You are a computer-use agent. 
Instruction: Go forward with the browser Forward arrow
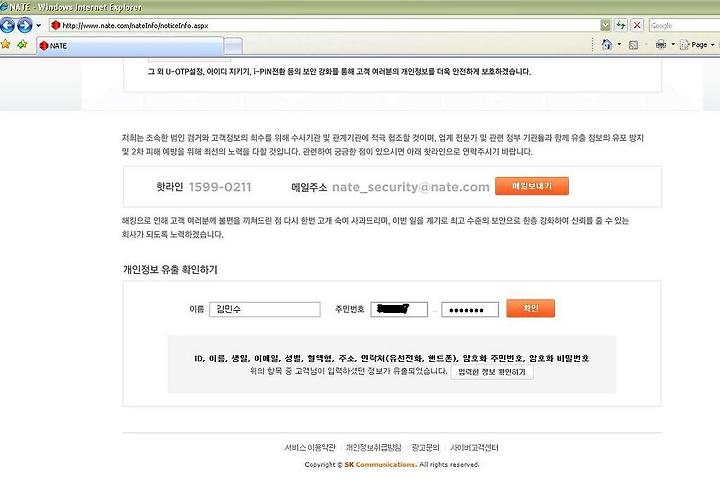(x=24, y=25)
